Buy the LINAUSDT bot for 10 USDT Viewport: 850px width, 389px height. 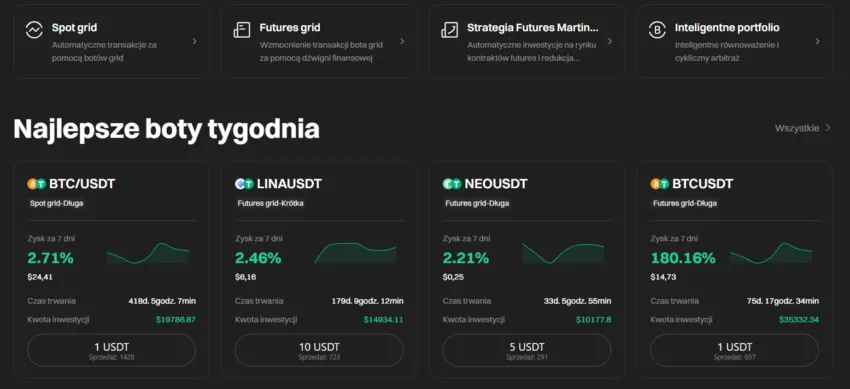coord(319,350)
